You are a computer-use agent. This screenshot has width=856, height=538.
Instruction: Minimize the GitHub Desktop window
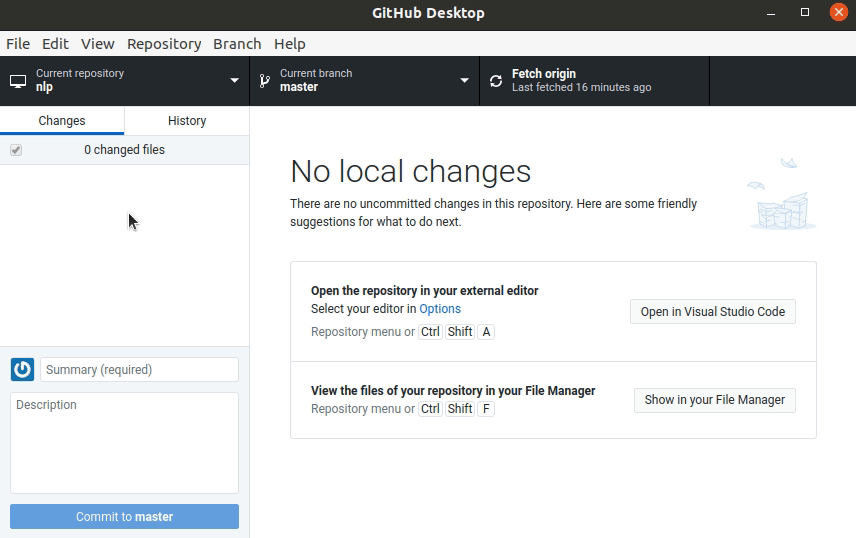click(771, 13)
